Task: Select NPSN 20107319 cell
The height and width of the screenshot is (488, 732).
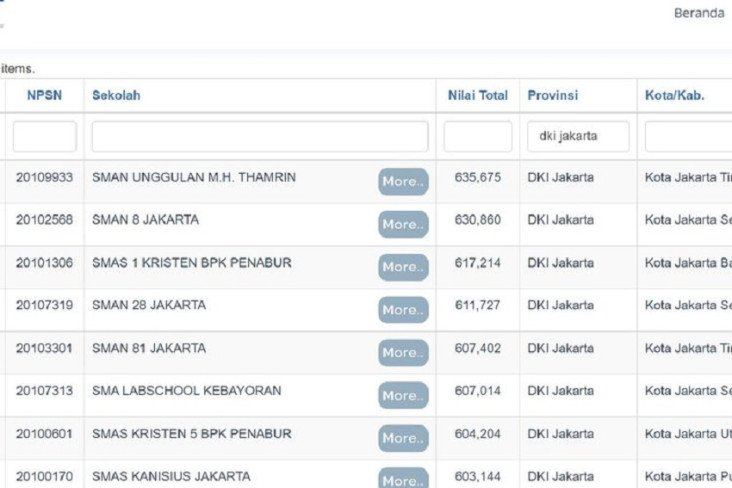Action: click(44, 305)
